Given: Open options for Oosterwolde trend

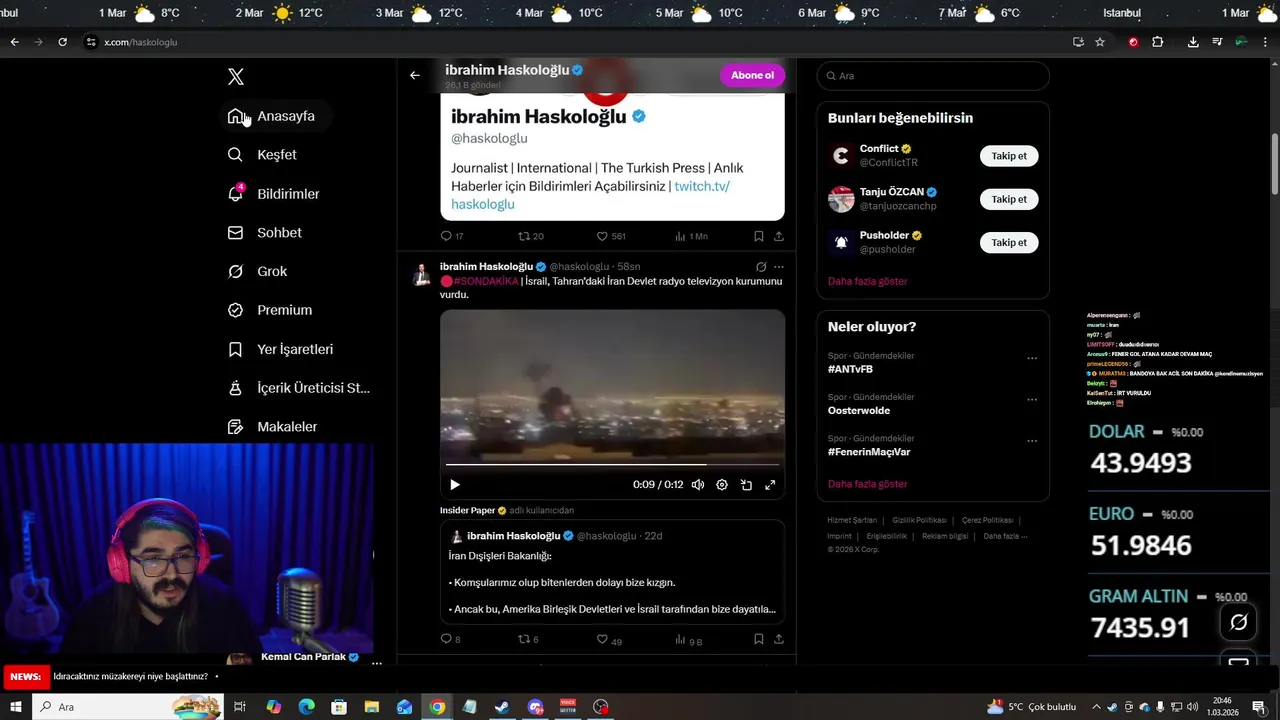Looking at the screenshot, I should point(1032,399).
